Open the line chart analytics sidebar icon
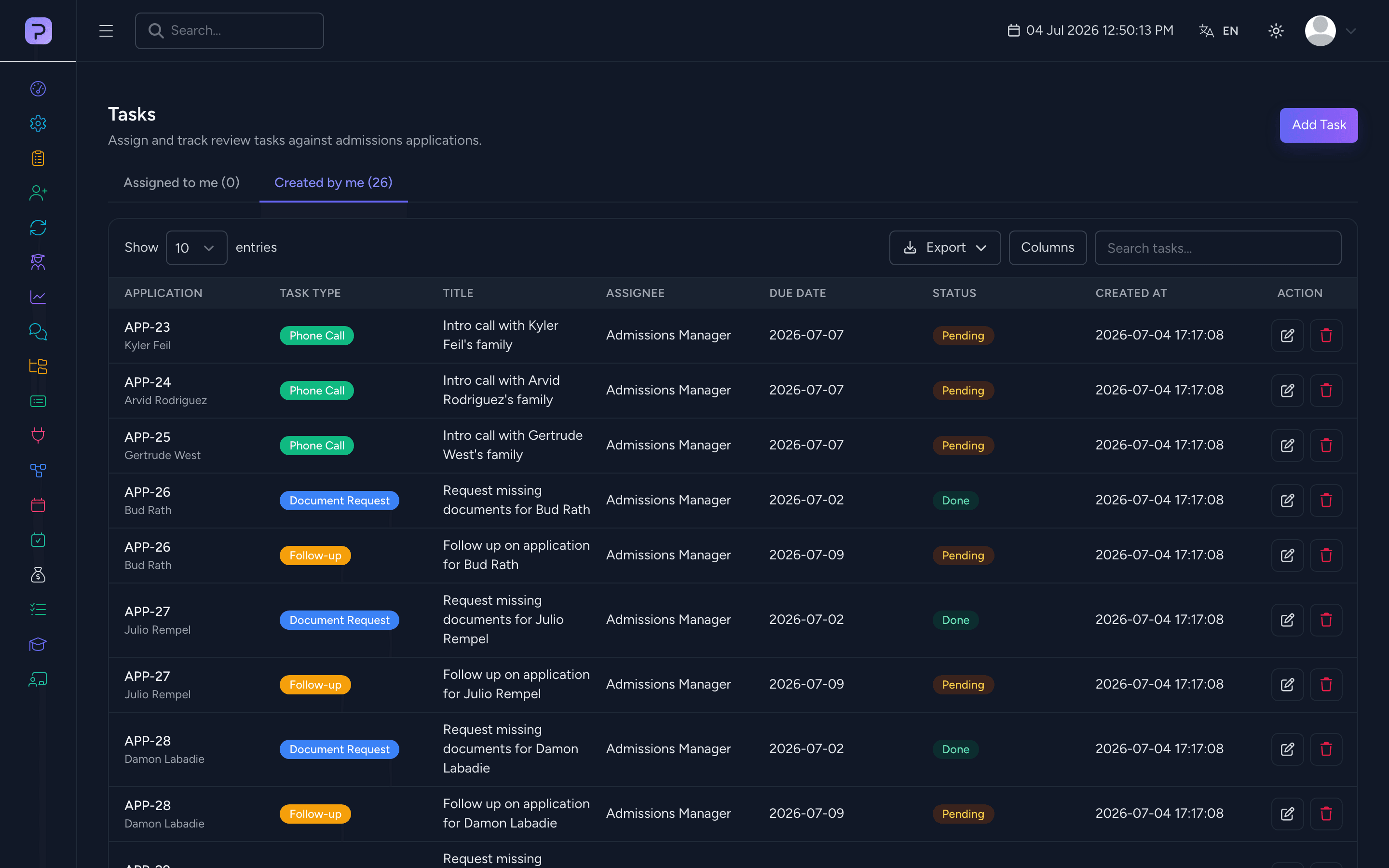 point(38,298)
